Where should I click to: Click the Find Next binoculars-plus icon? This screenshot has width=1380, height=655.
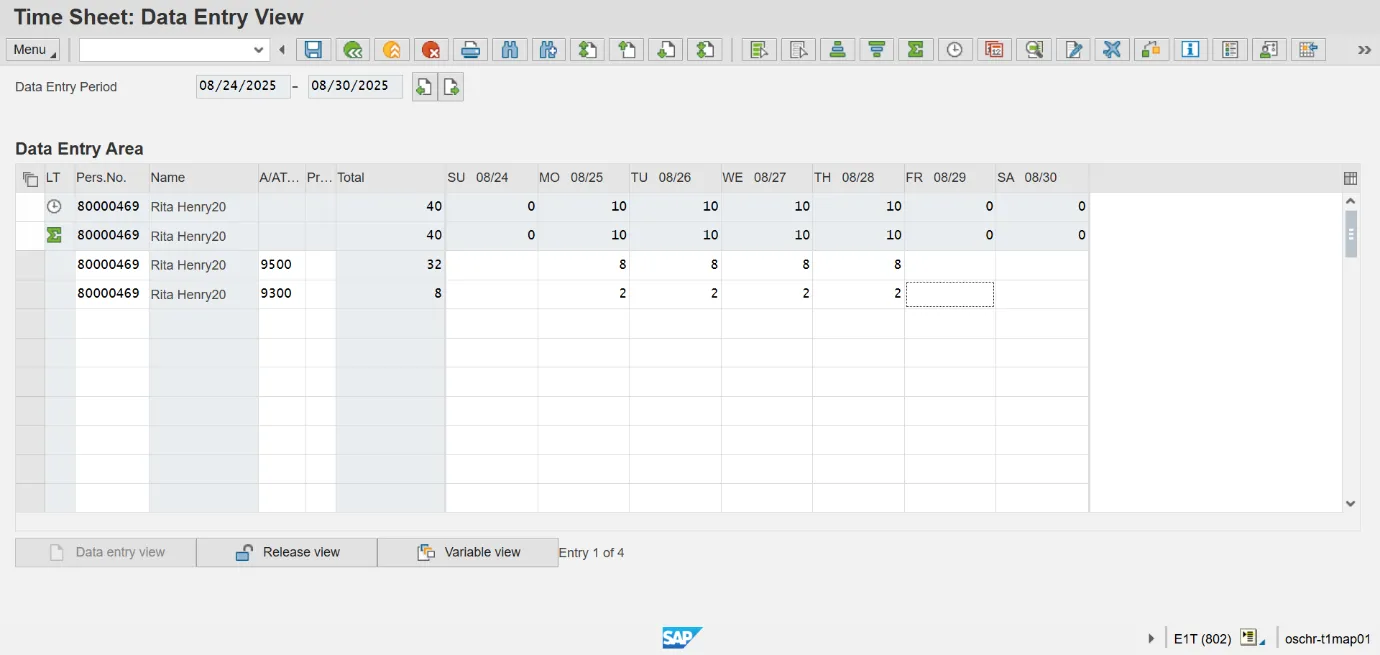click(x=548, y=49)
